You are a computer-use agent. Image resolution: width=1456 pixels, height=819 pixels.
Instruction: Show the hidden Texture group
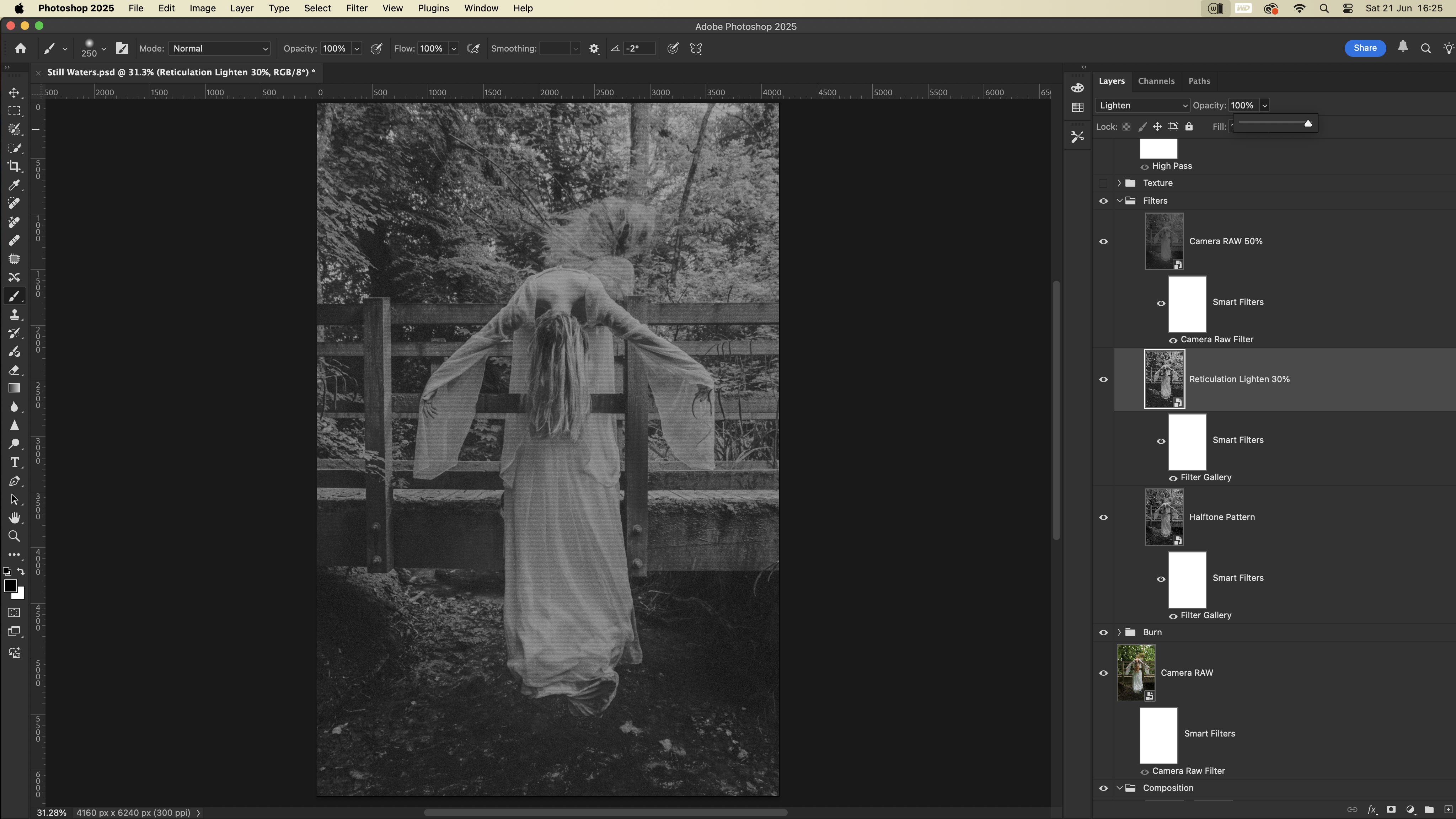click(x=1103, y=183)
